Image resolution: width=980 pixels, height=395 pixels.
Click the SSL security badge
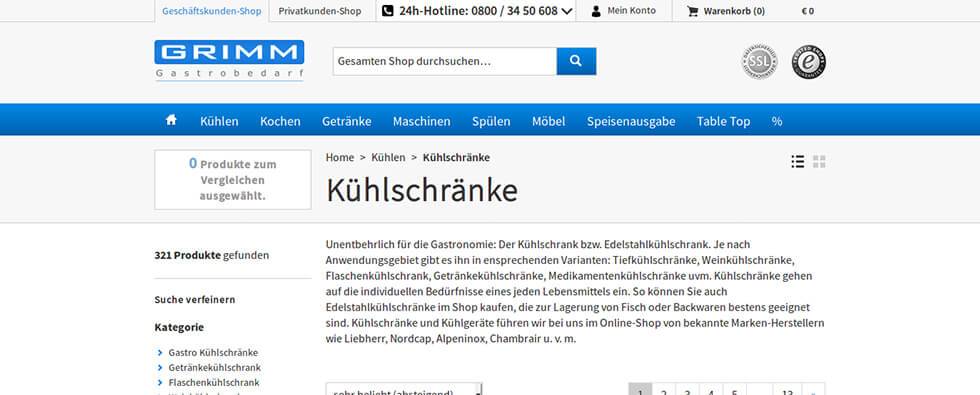coord(759,62)
